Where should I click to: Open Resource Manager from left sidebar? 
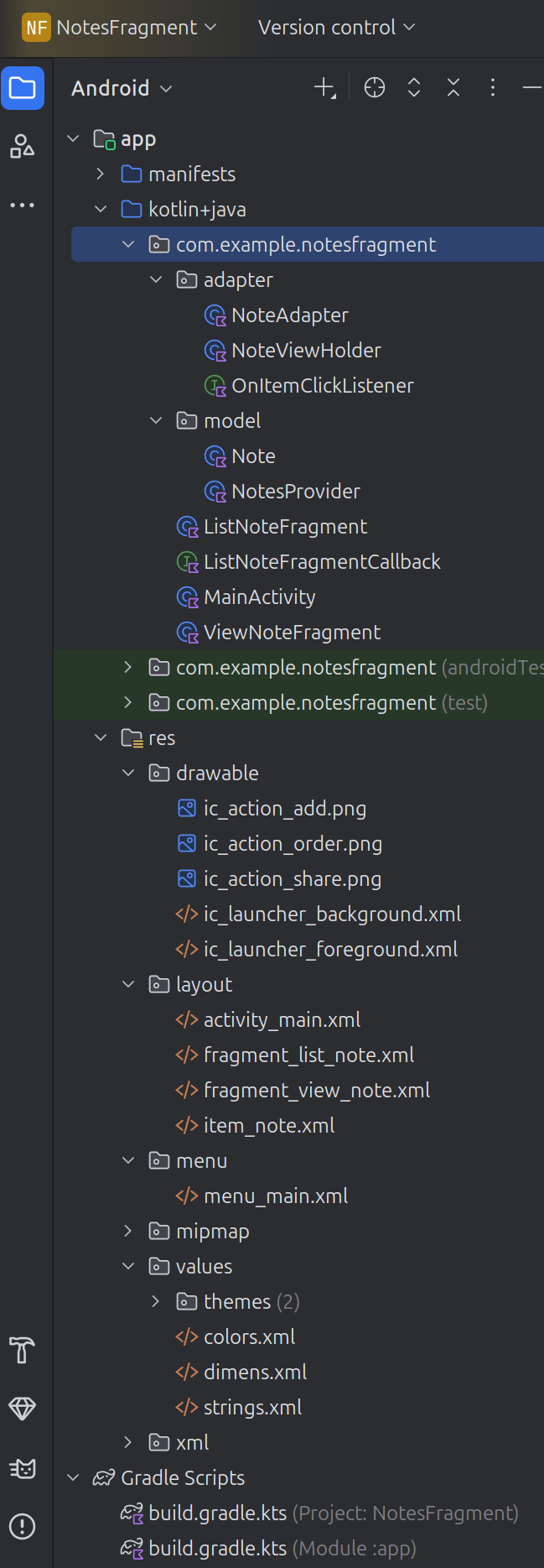click(x=23, y=147)
